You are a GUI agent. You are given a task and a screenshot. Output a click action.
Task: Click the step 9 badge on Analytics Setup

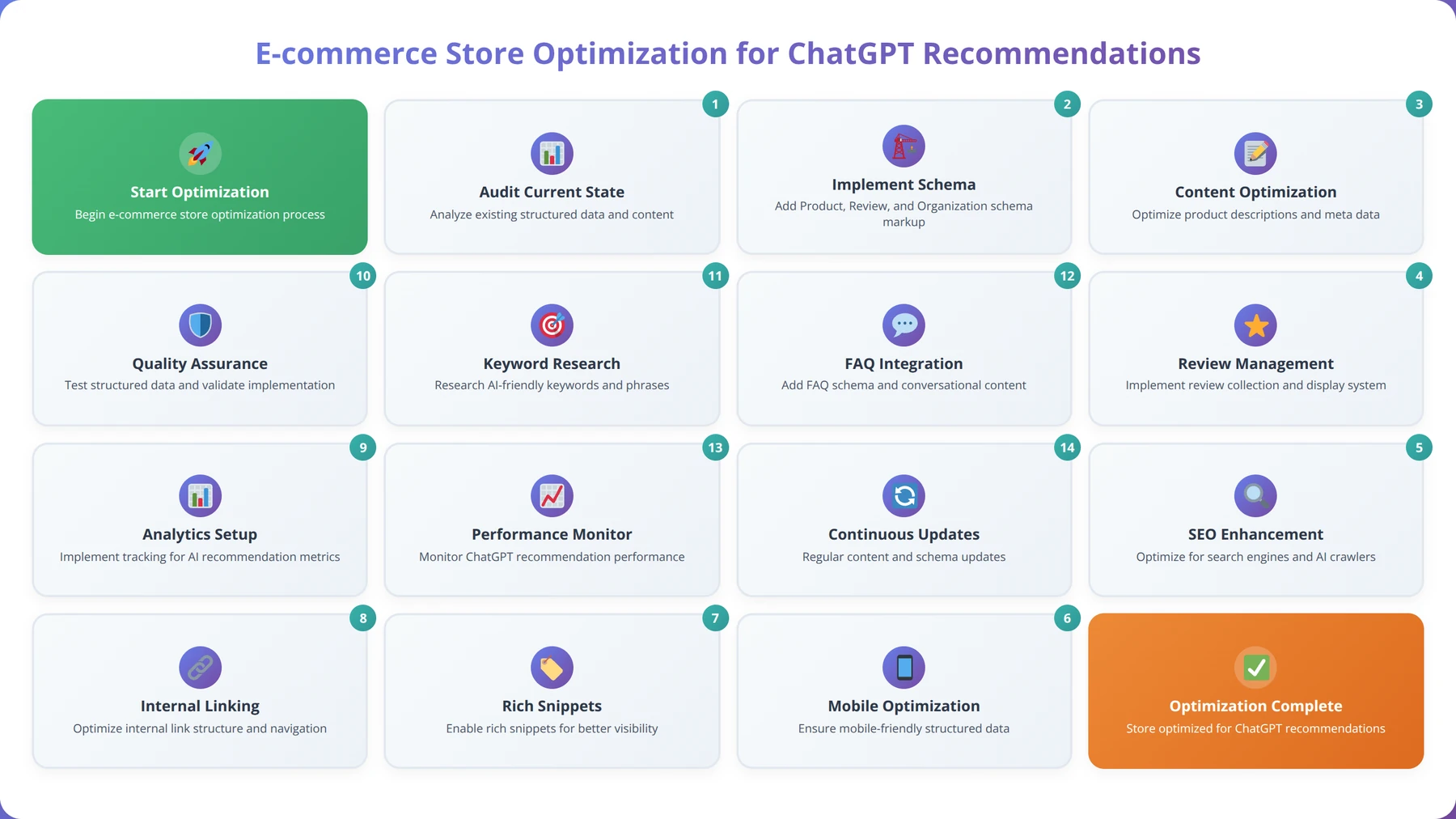tap(363, 448)
